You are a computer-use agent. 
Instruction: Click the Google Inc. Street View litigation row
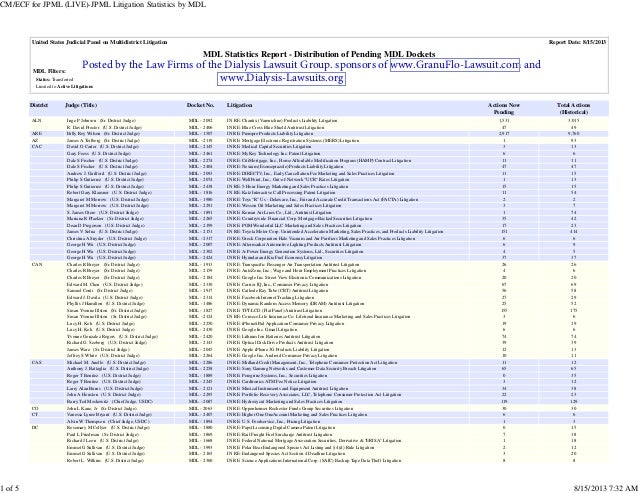319,277
